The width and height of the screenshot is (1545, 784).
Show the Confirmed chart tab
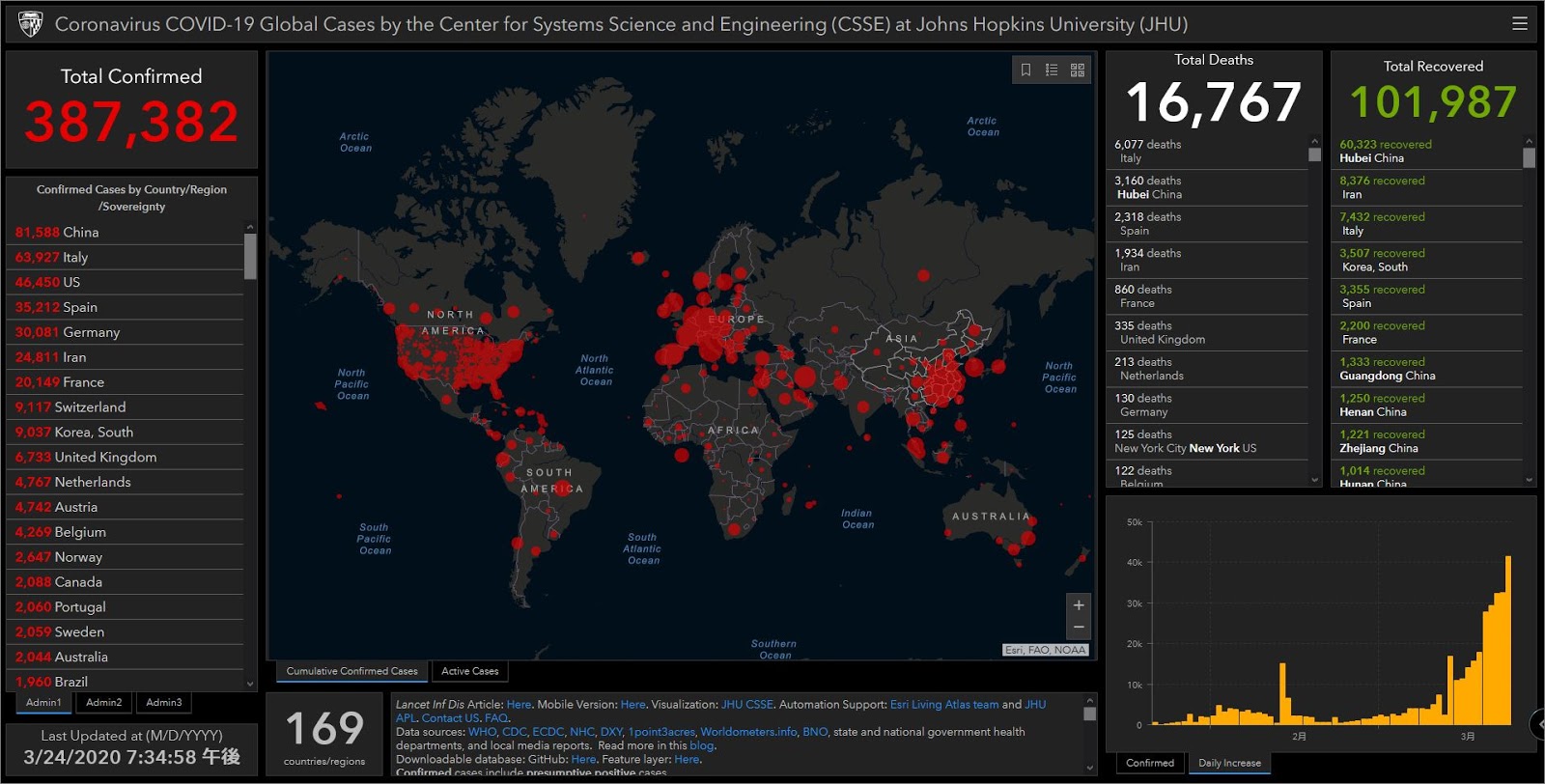click(x=1150, y=763)
